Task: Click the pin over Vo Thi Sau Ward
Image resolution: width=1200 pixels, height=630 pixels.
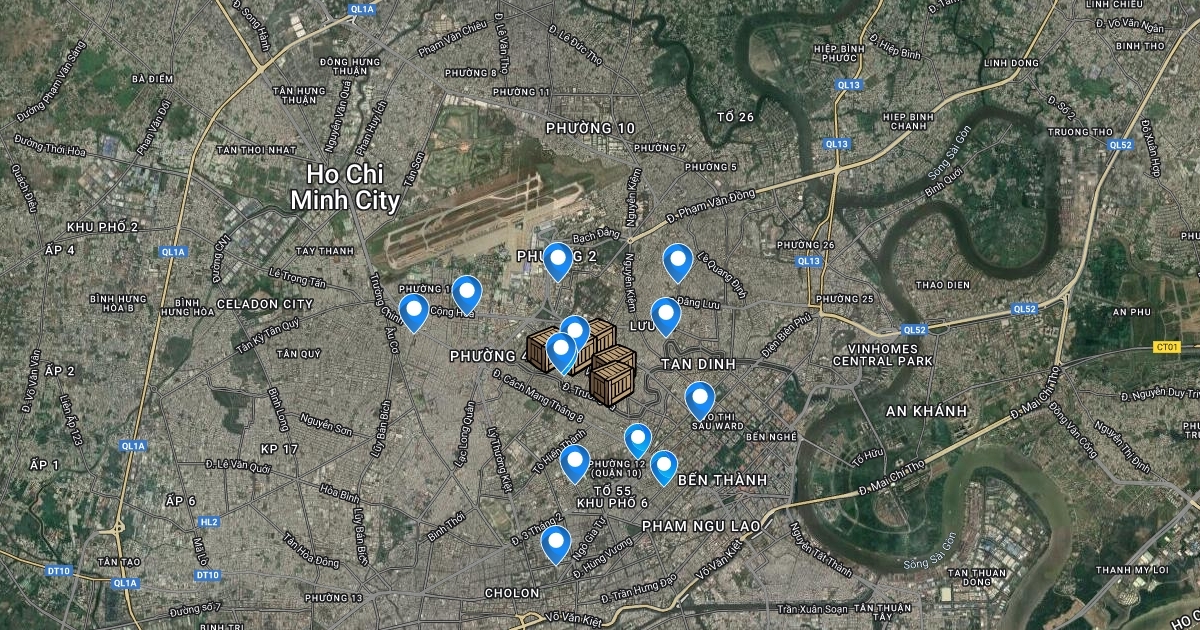Action: [x=700, y=400]
